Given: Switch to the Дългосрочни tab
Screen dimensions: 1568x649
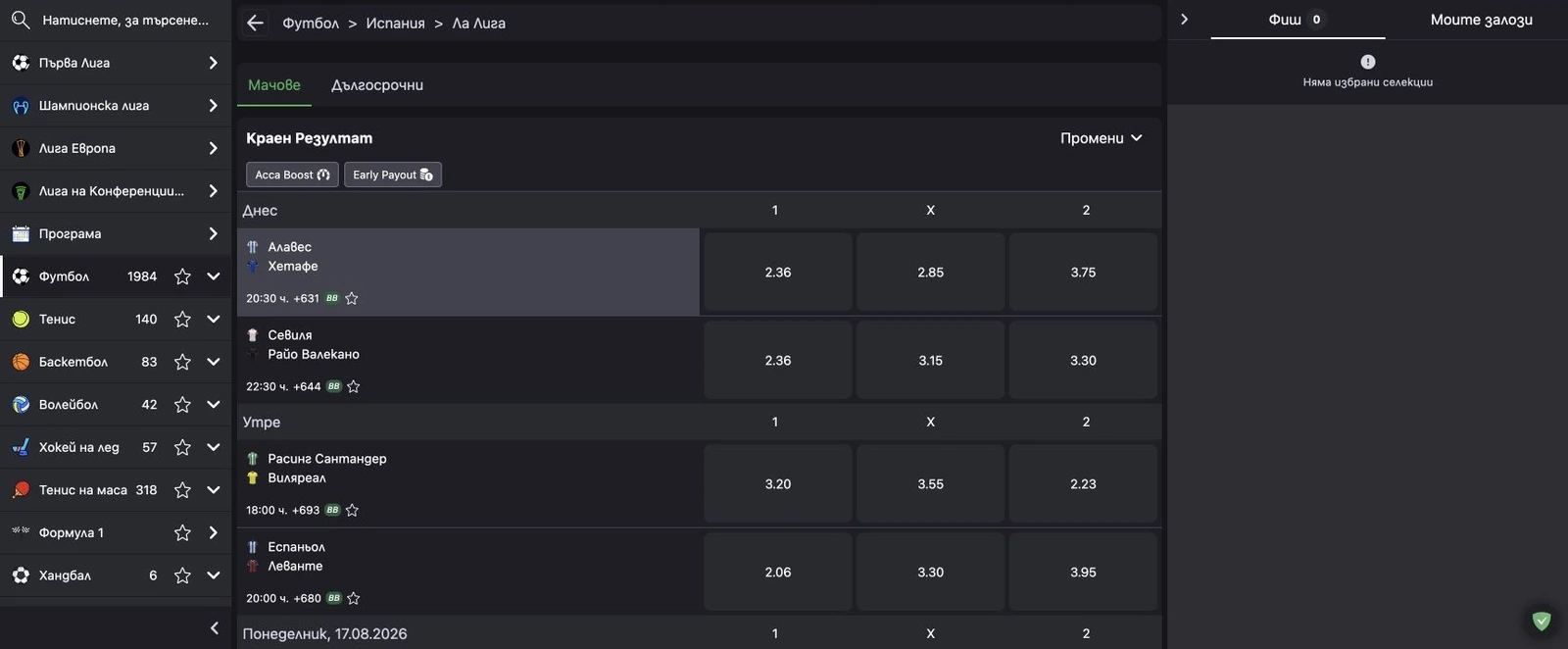Looking at the screenshot, I should pos(377,85).
